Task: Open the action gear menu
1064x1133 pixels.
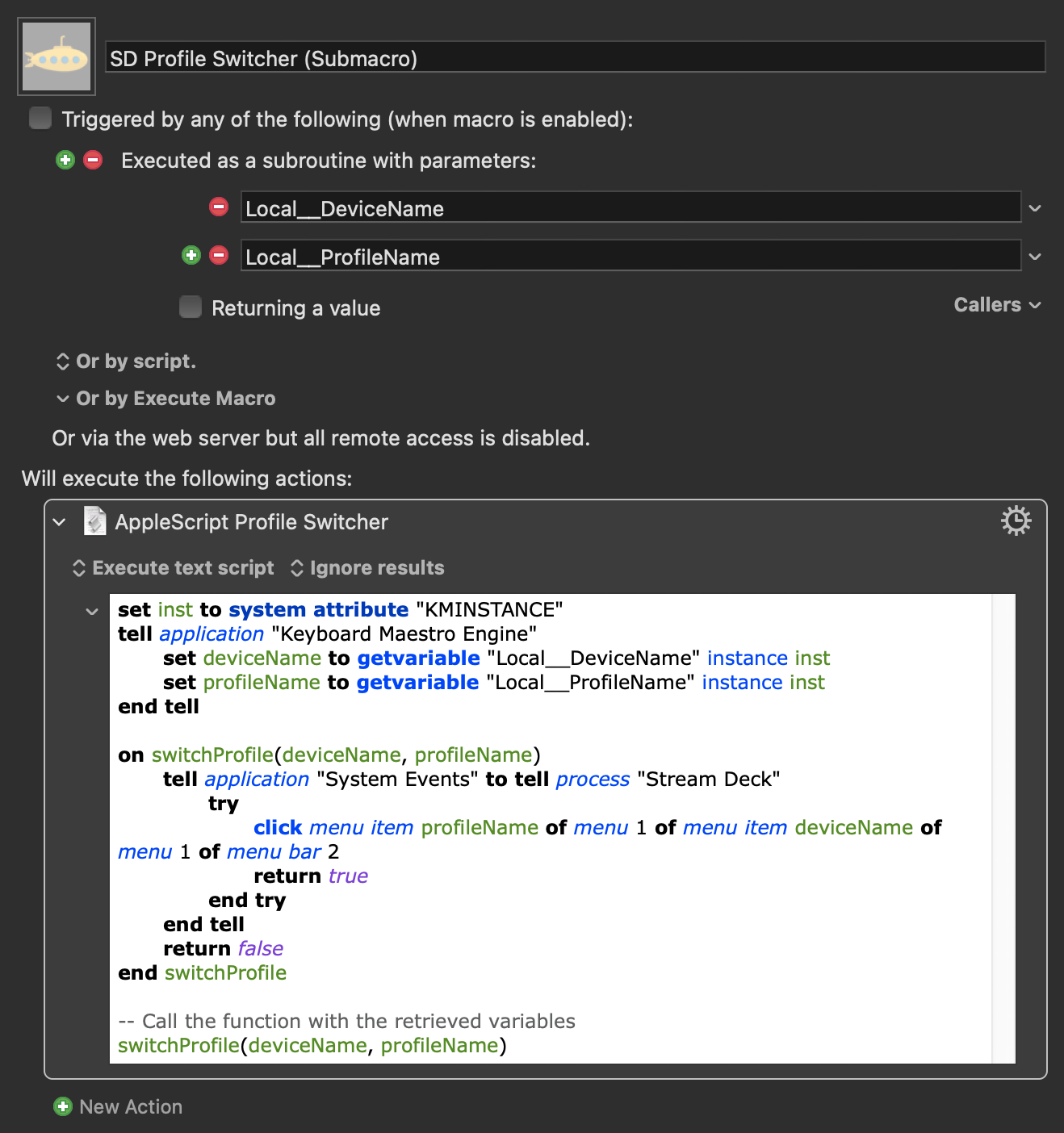Action: 1016,521
